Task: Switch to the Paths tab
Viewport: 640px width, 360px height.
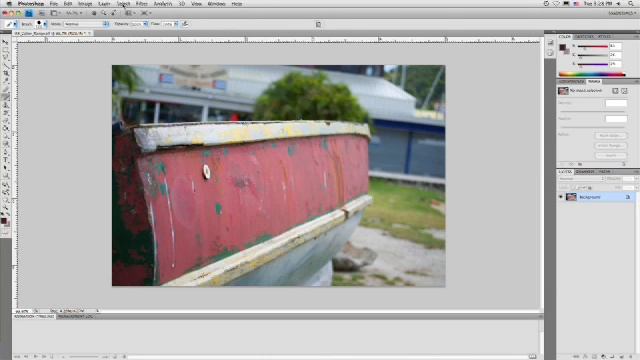Action: (x=604, y=172)
